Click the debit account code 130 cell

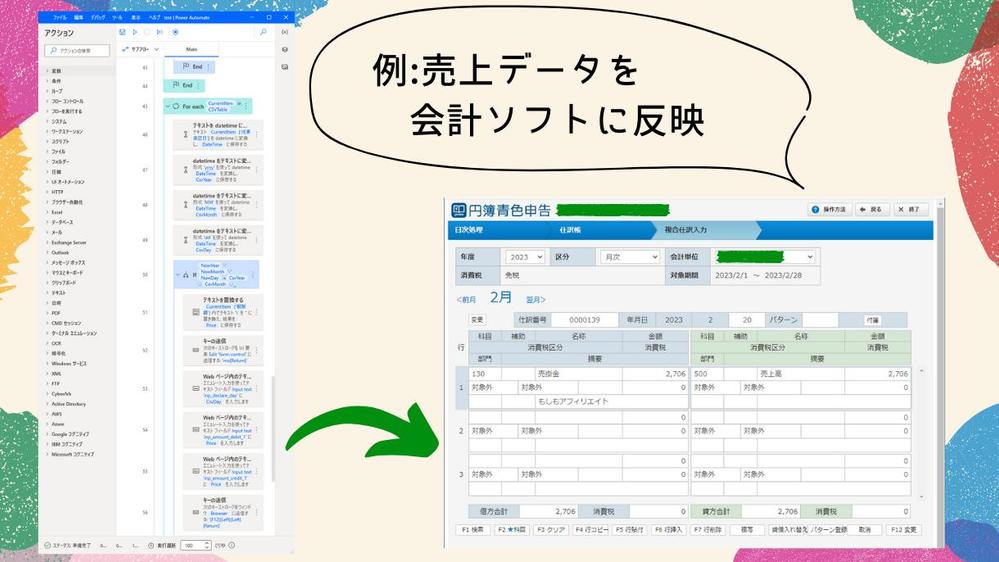[485, 374]
